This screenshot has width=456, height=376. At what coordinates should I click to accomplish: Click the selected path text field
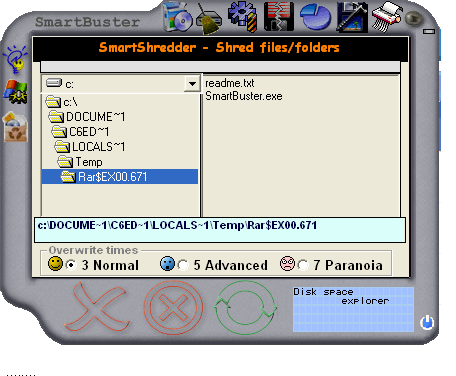click(220, 230)
